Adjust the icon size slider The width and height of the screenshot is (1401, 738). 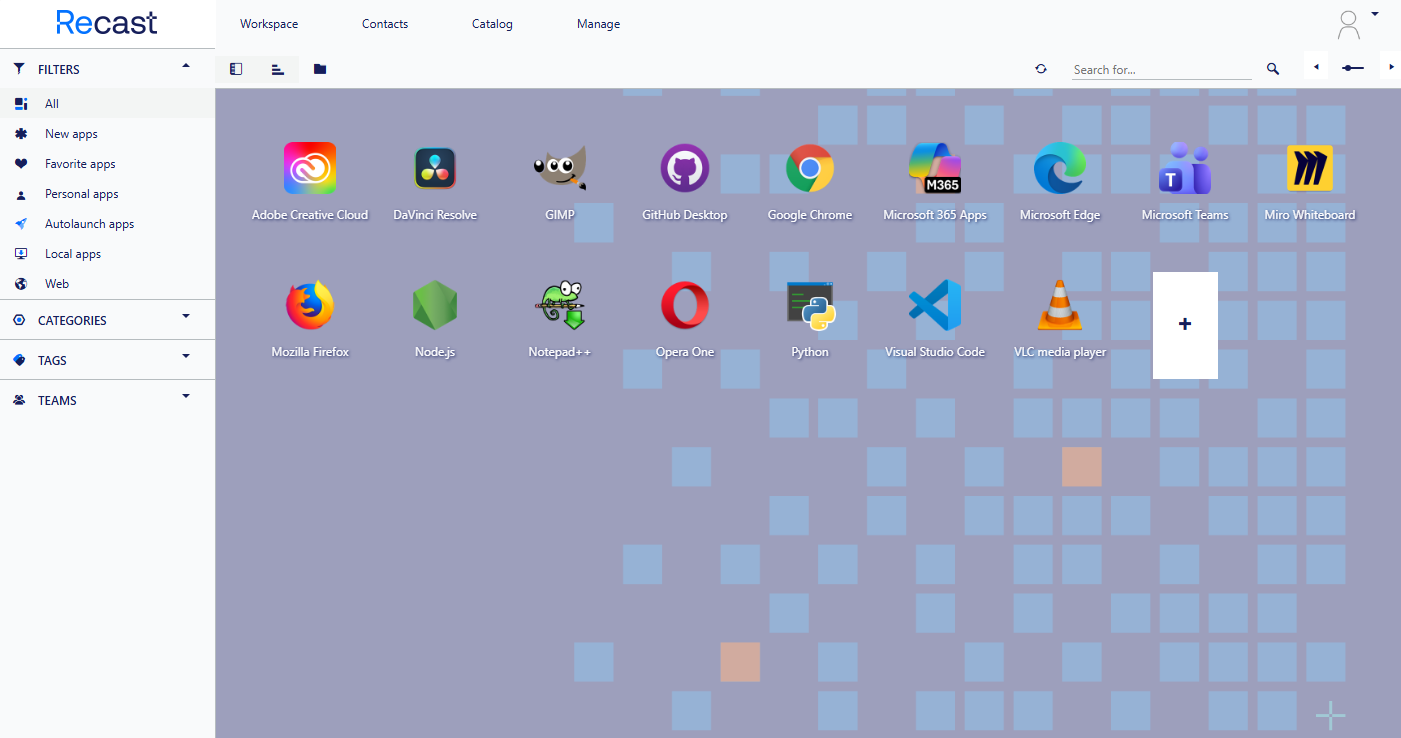(x=1353, y=68)
